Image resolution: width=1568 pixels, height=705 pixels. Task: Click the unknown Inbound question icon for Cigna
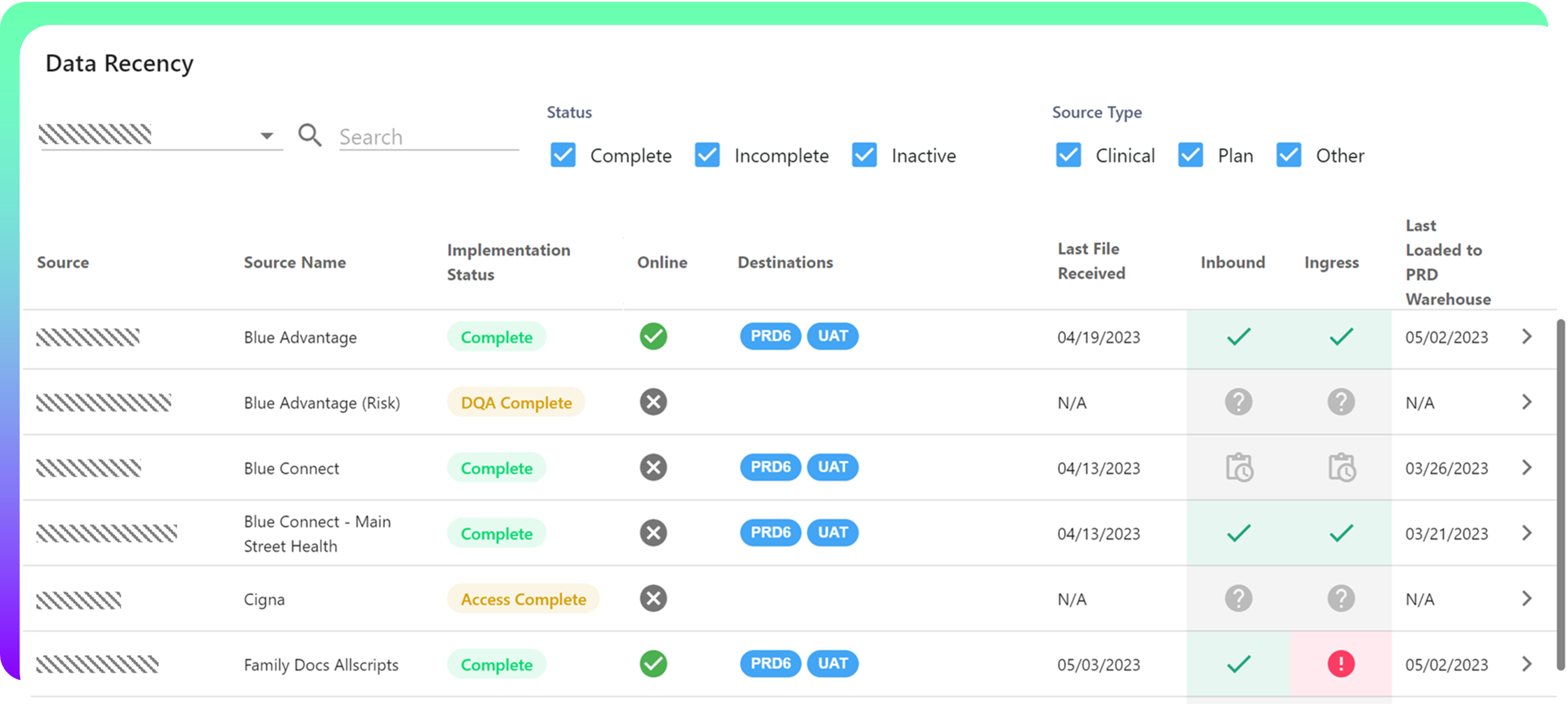1238,598
